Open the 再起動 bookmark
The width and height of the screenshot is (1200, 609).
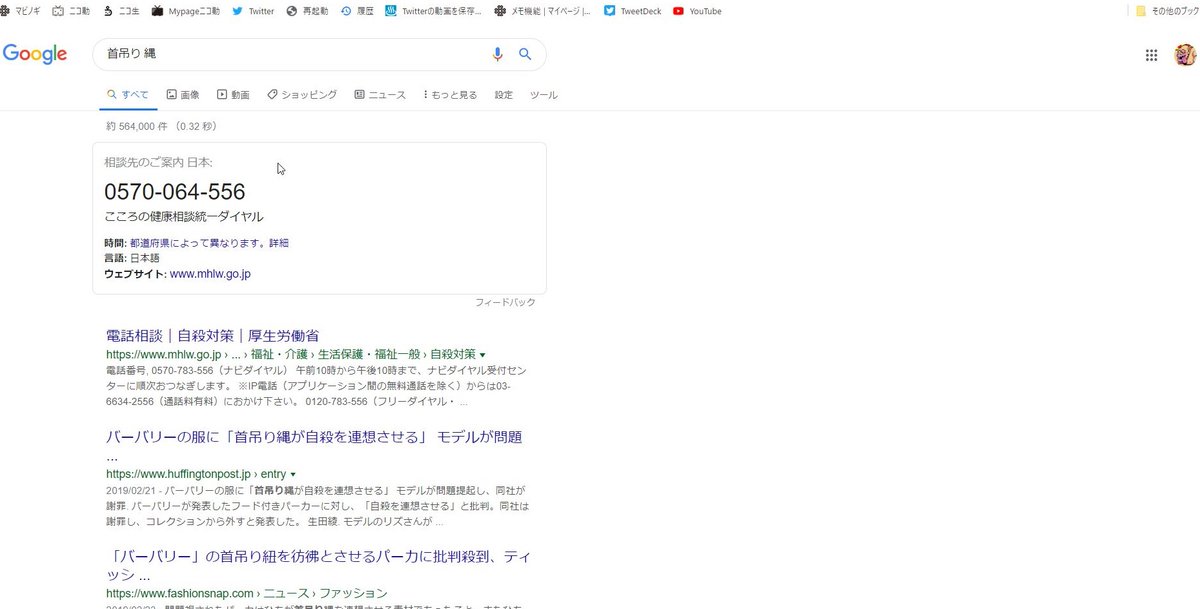307,11
